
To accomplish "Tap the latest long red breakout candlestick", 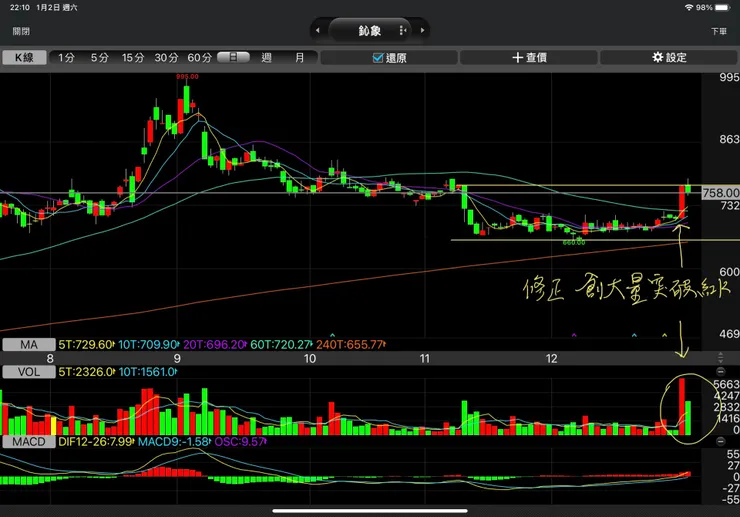I will coord(682,202).
